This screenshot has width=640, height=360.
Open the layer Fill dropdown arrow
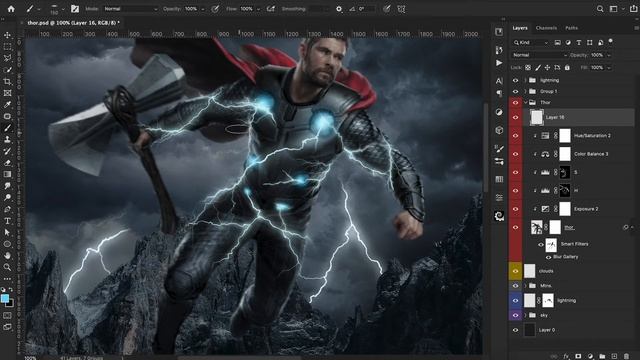pos(609,68)
